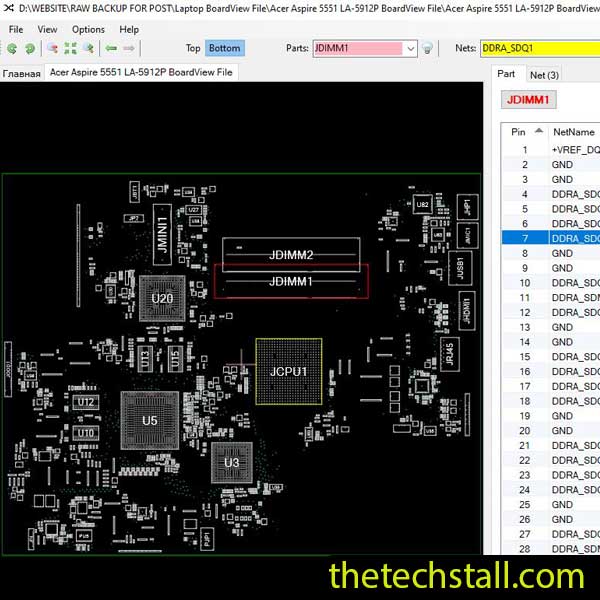Open the View menu
The width and height of the screenshot is (600, 600).
47,29
